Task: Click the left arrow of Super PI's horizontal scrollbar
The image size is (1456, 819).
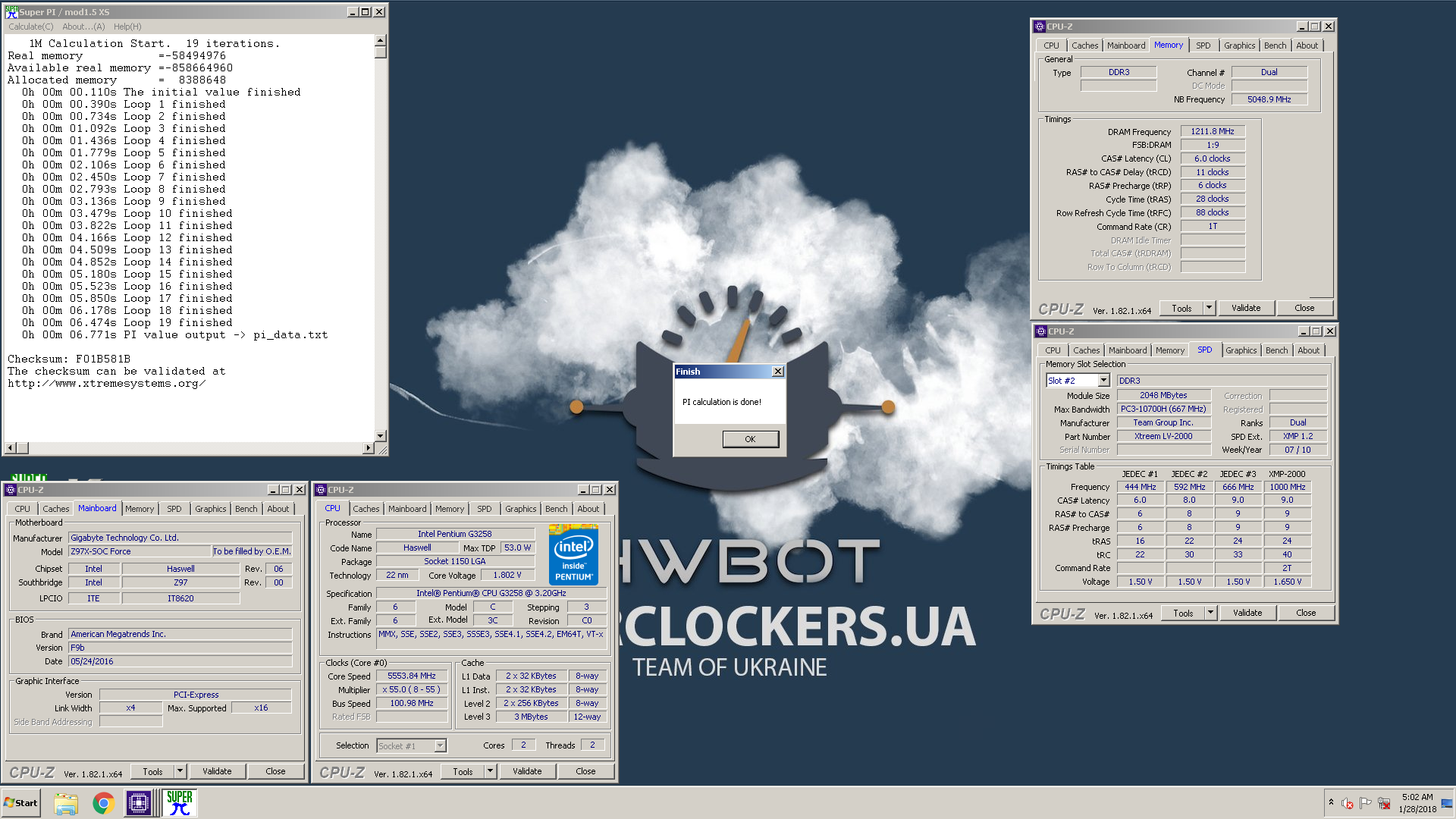Action: tap(10, 448)
